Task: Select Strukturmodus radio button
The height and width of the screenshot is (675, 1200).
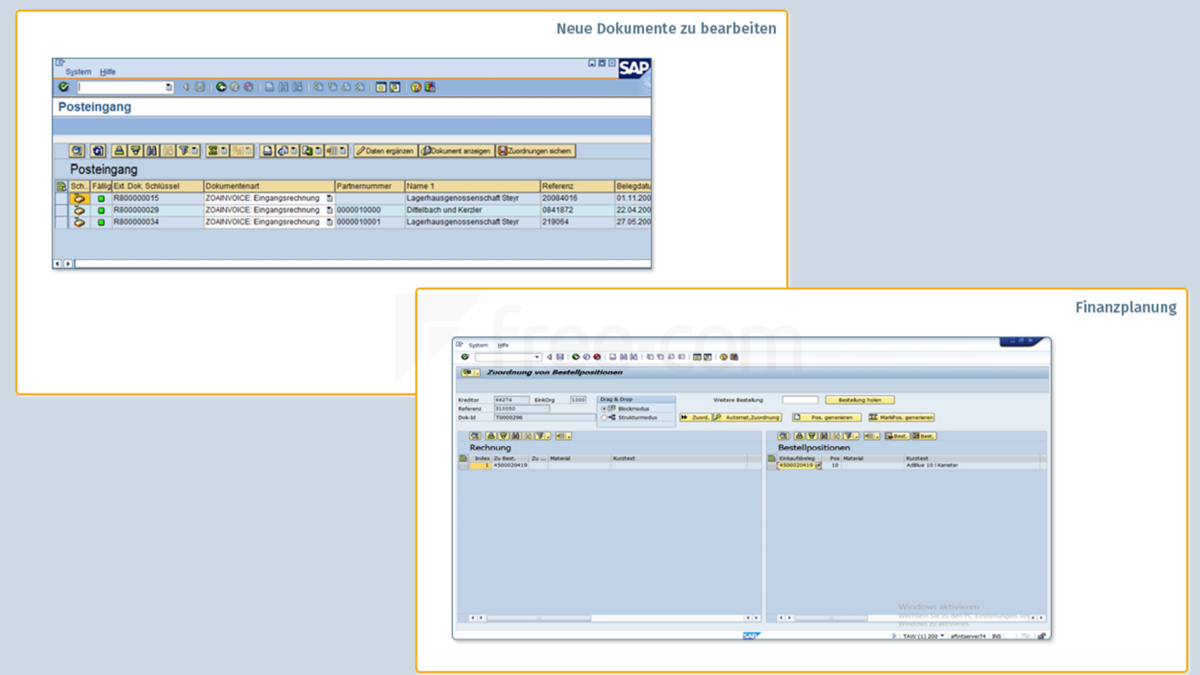Action: coord(604,417)
